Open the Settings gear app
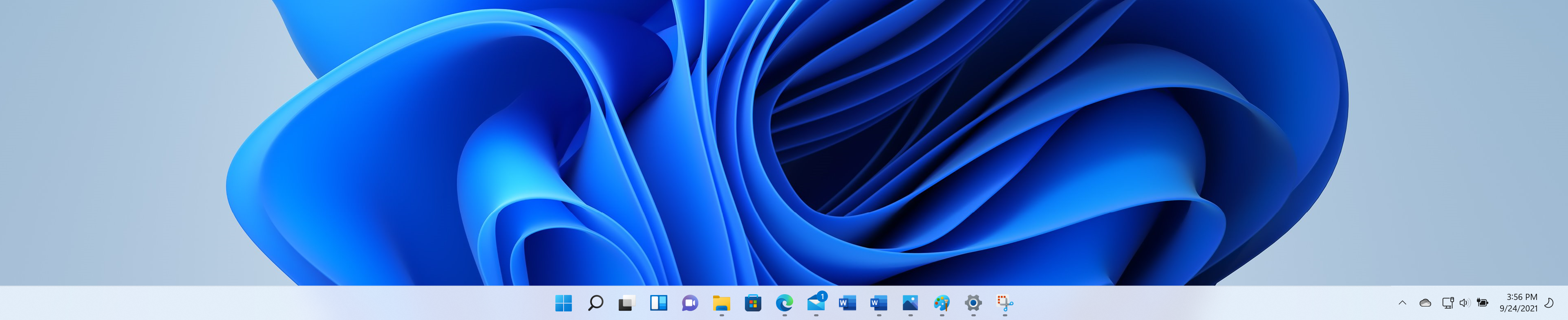Screen dimensions: 1568x320 (x=973, y=303)
